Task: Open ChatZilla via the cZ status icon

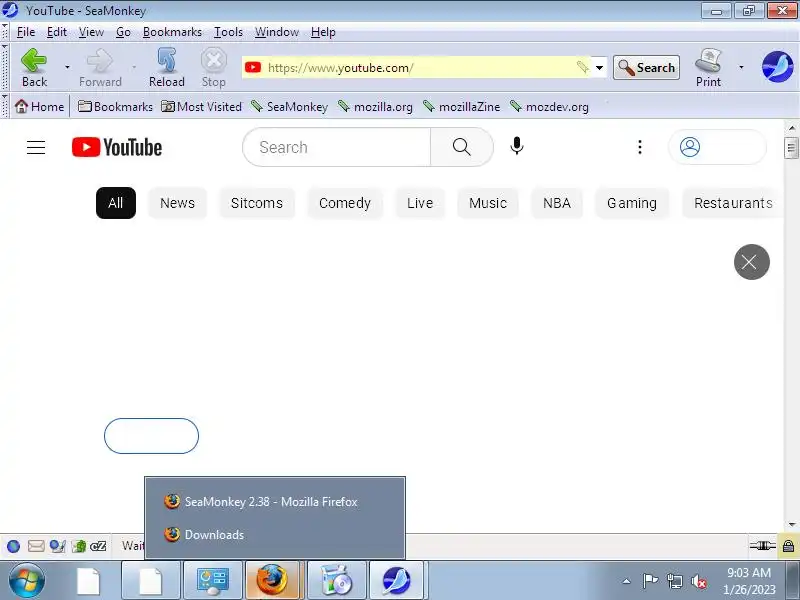Action: coord(98,546)
